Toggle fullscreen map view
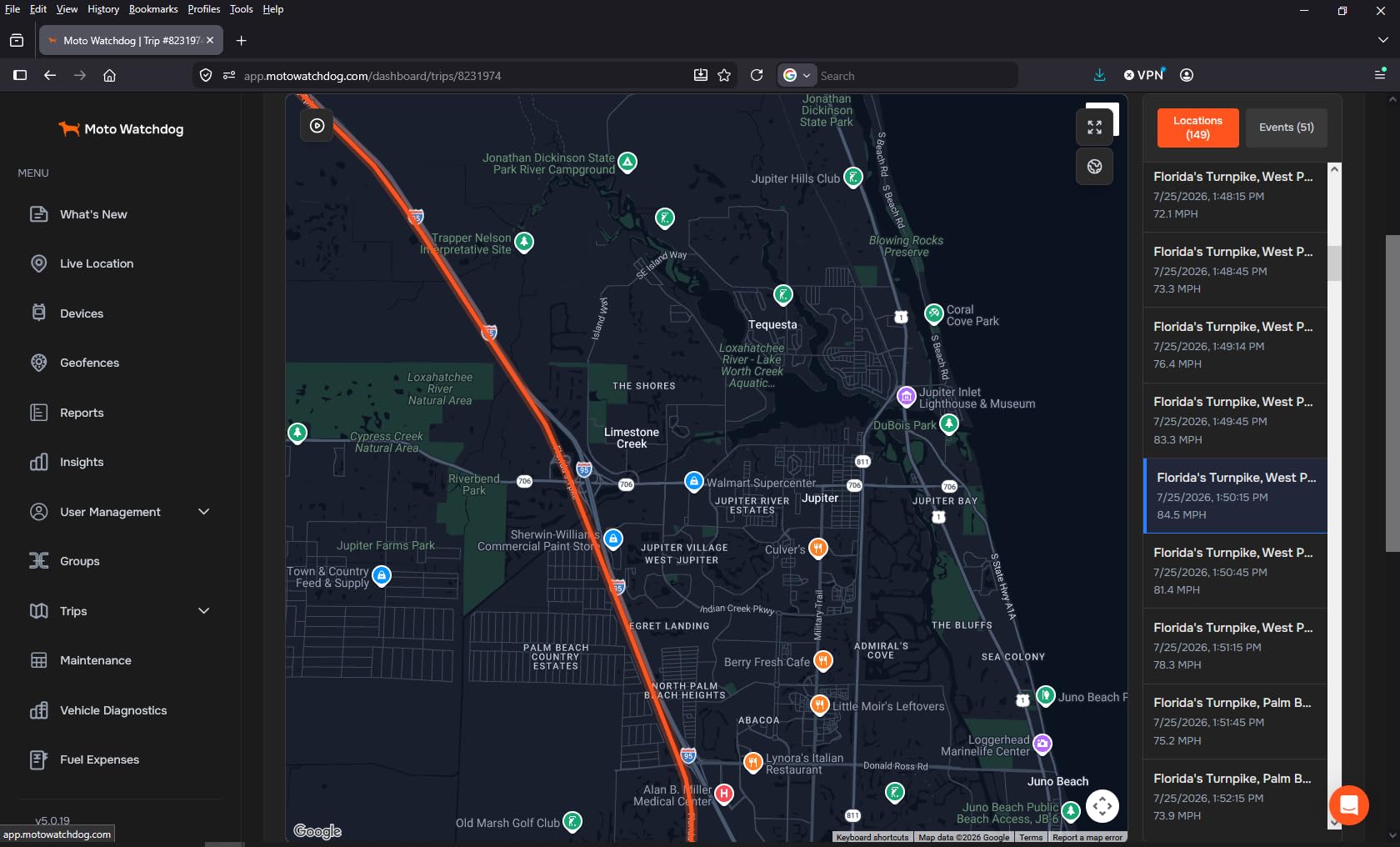Screen dimensions: 1400x847 (x=1094, y=127)
